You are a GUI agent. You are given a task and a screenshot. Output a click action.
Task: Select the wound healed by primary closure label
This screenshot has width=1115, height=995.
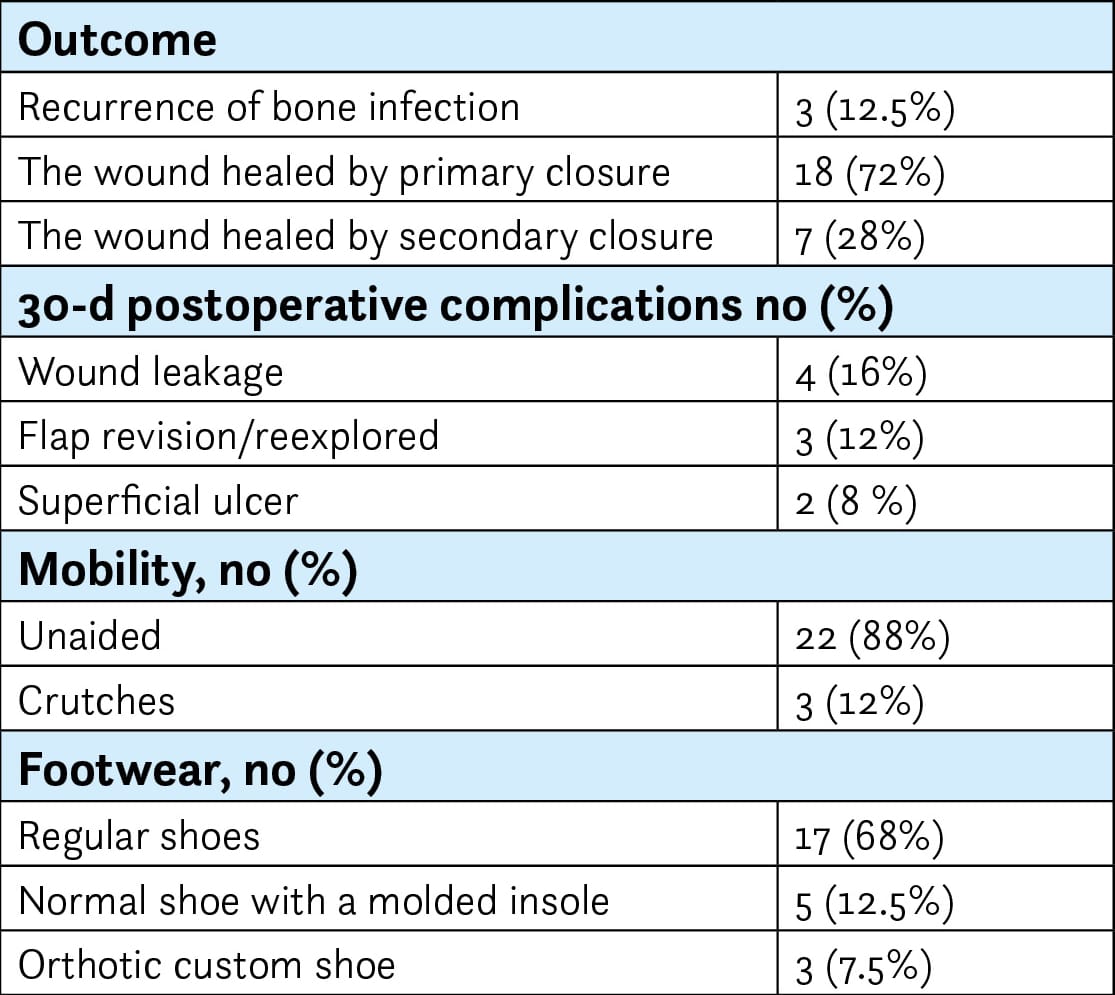[x=344, y=173]
